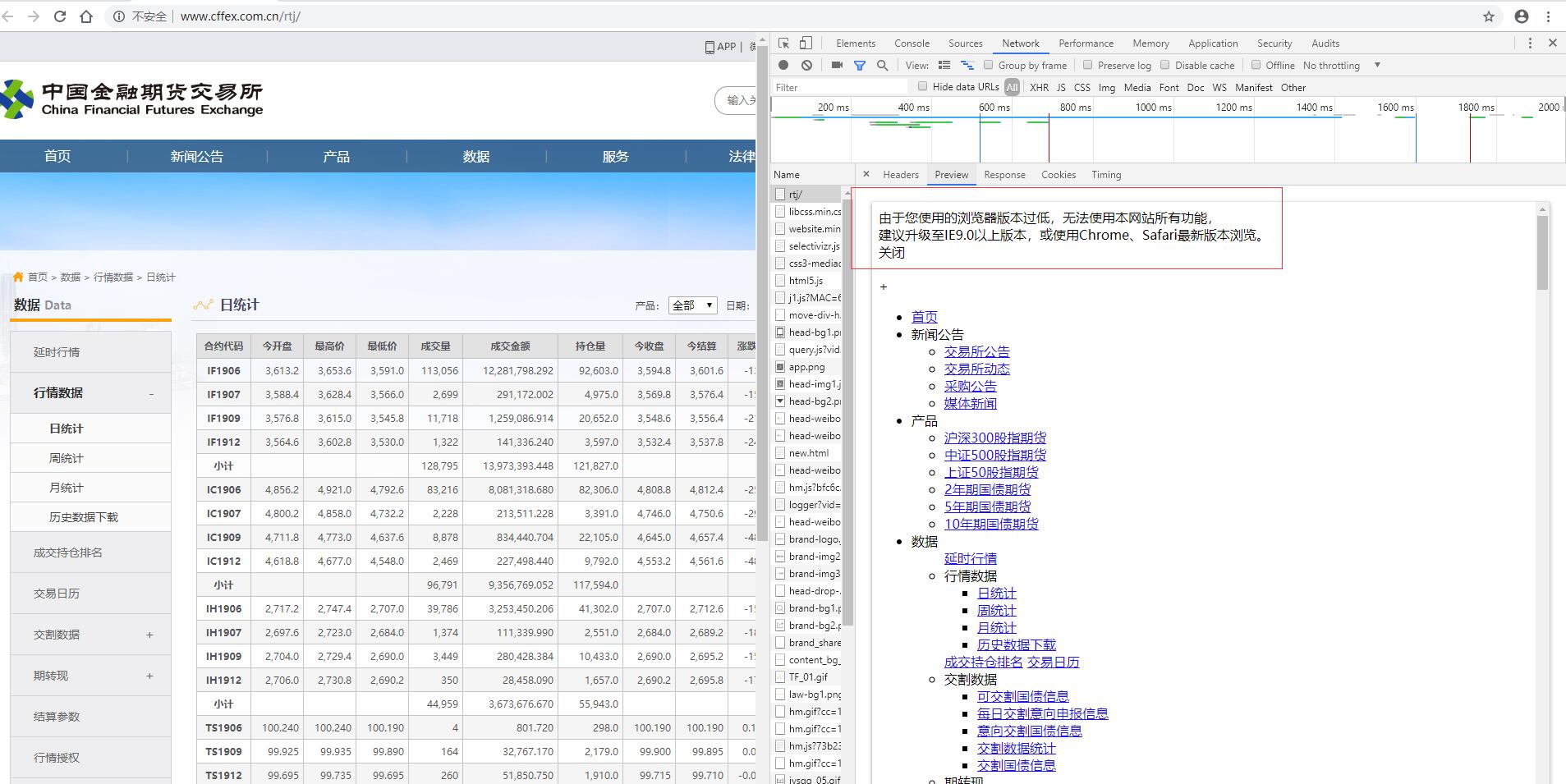Select the All filter type
Screen dimensions: 1566x784
click(1012, 87)
